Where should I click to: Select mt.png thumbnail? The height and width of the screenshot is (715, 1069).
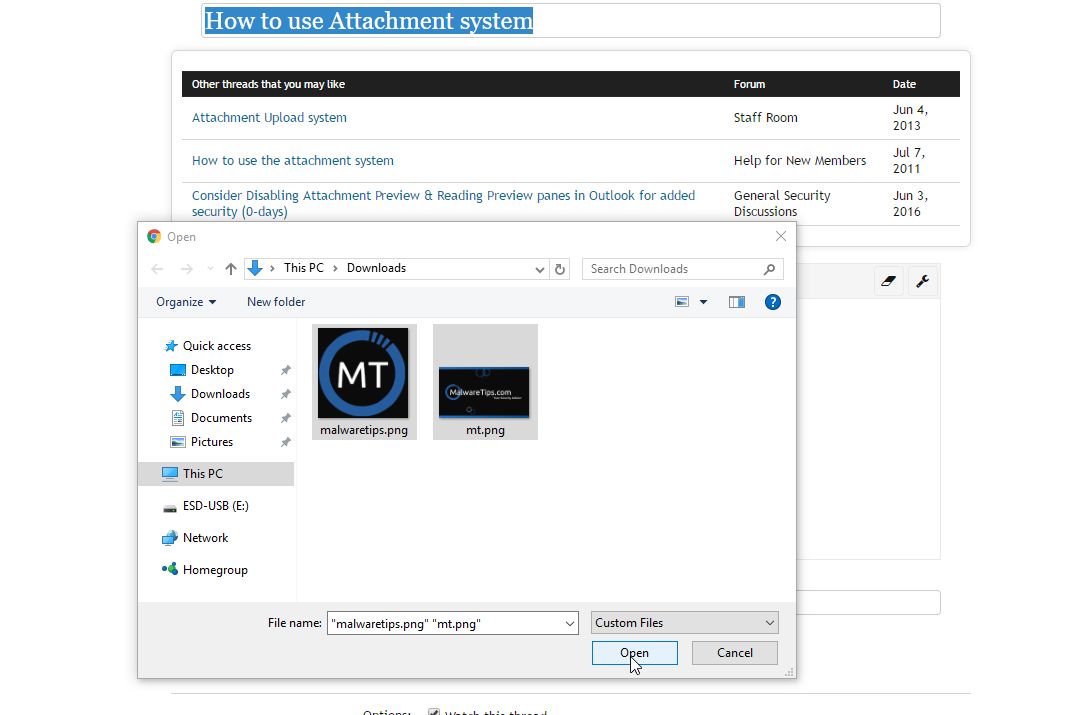click(x=485, y=382)
